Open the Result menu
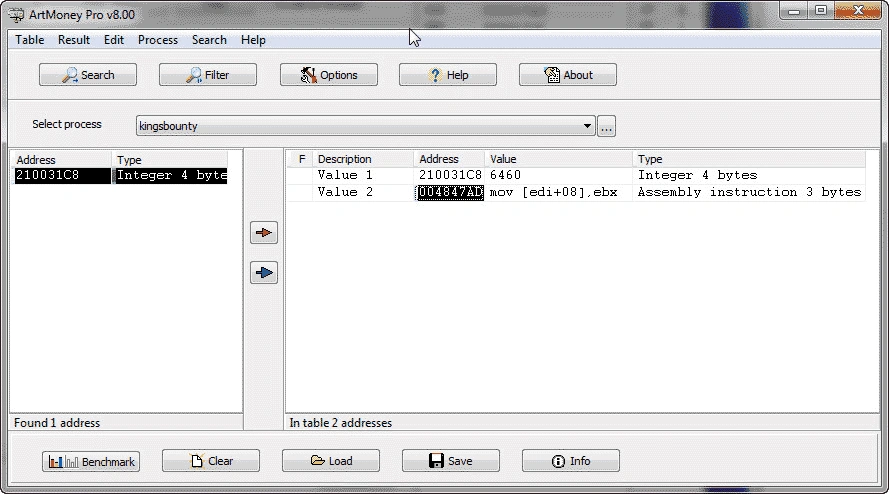 (74, 40)
